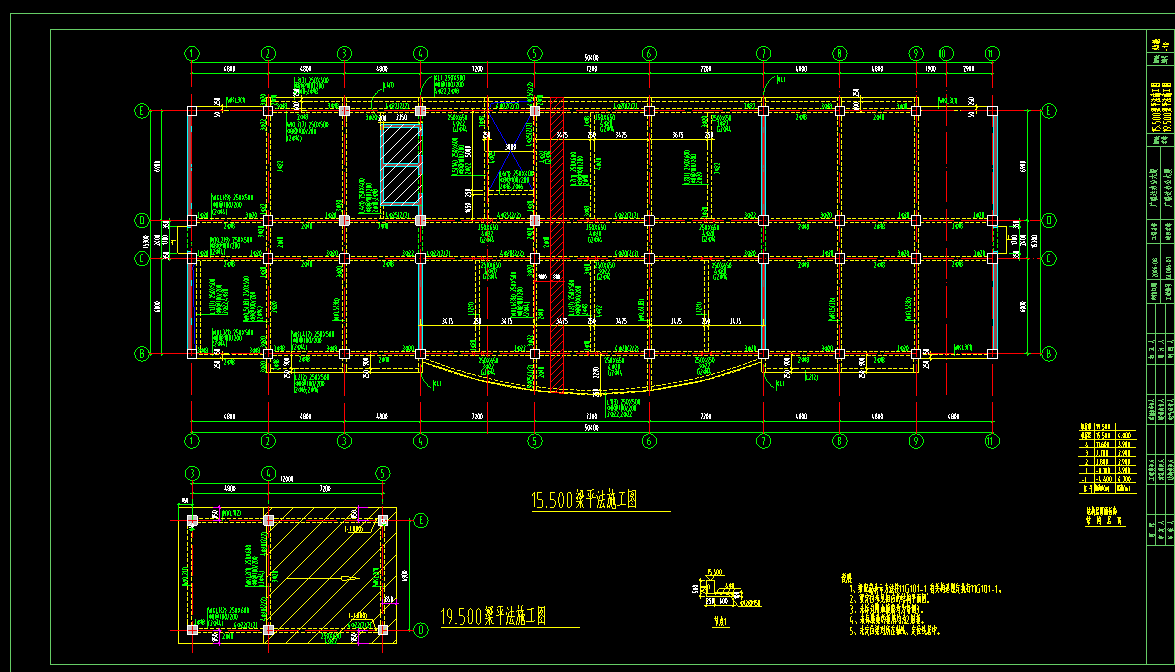Click axis bubble E right of main plan
Screen dimensions: 1175x672
tap(1049, 111)
